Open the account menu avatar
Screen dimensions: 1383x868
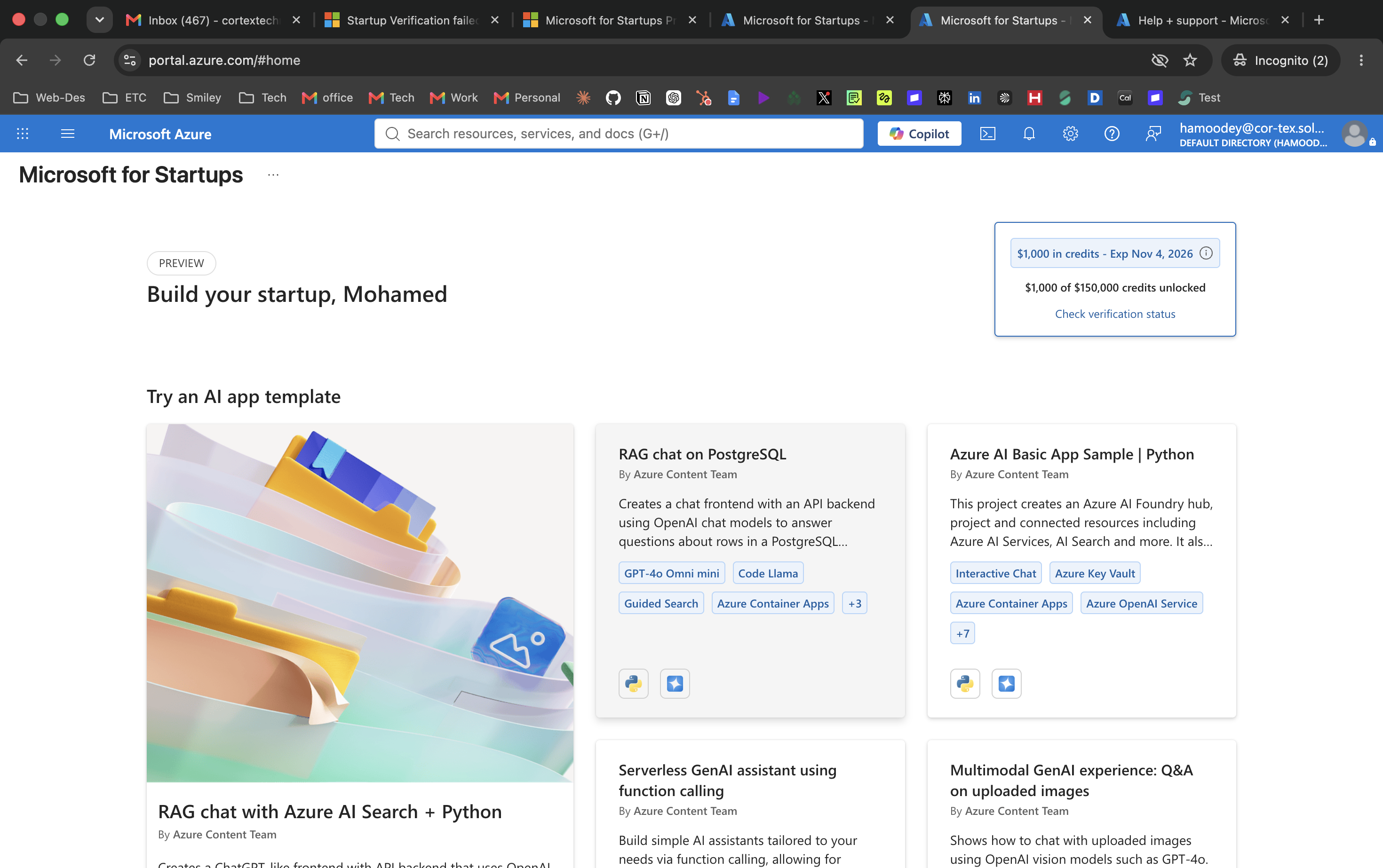pos(1354,134)
